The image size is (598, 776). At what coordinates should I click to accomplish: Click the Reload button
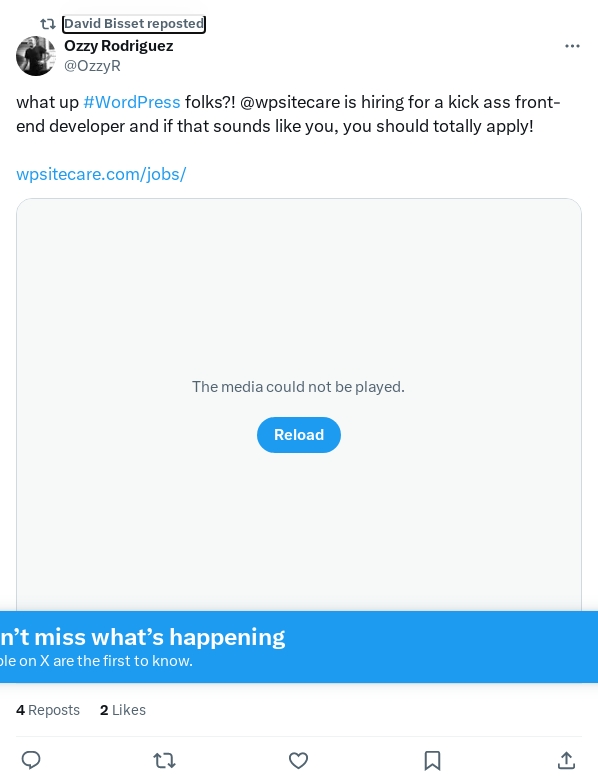pos(299,435)
